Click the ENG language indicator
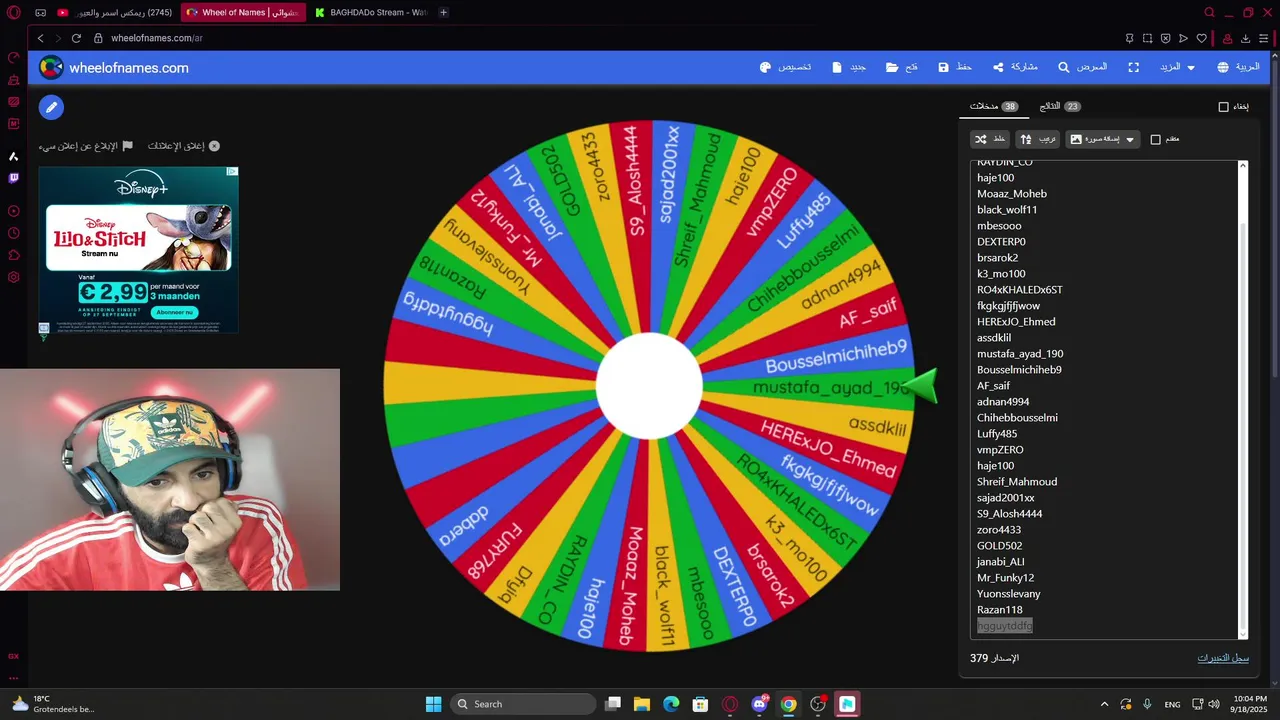Viewport: 1280px width, 720px height. (1172, 704)
